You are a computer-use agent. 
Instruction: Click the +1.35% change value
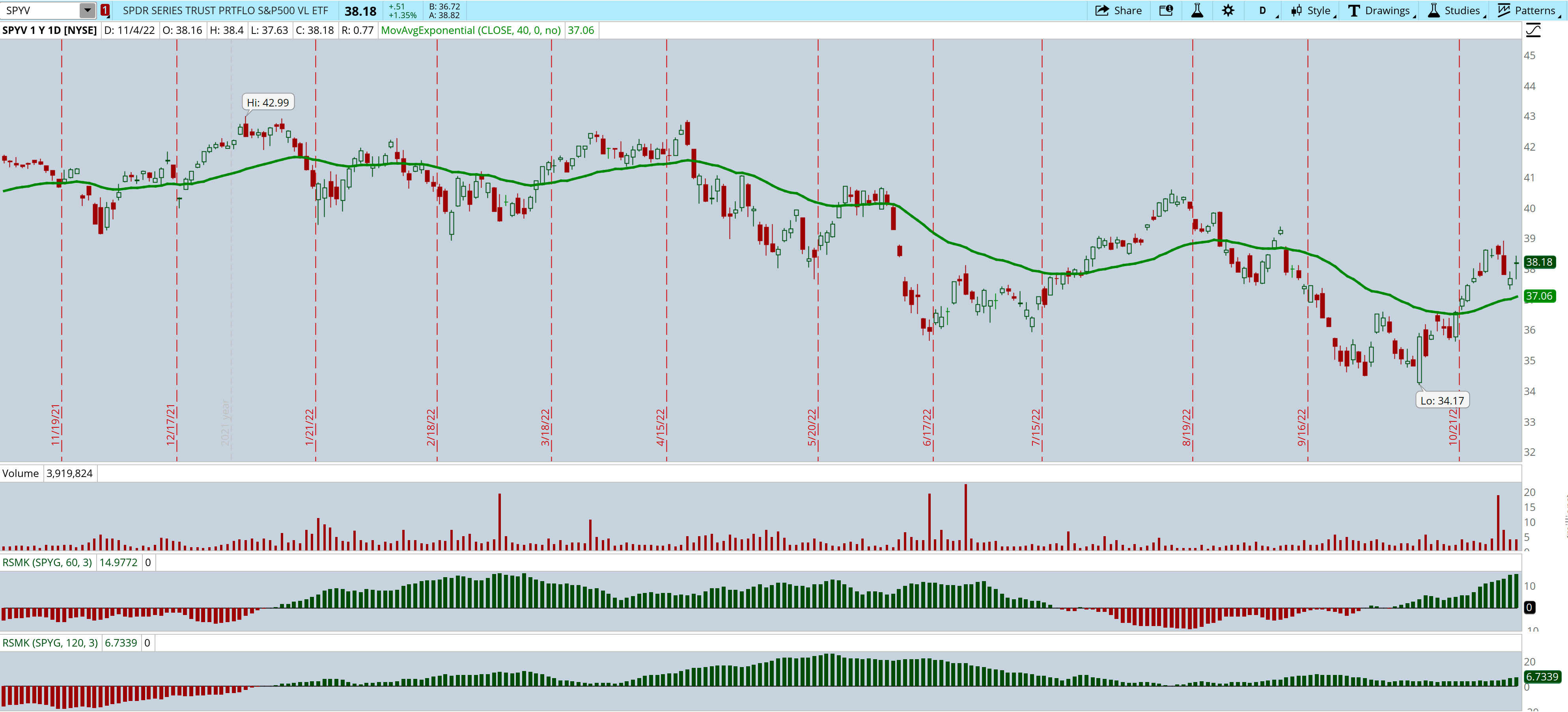(402, 15)
